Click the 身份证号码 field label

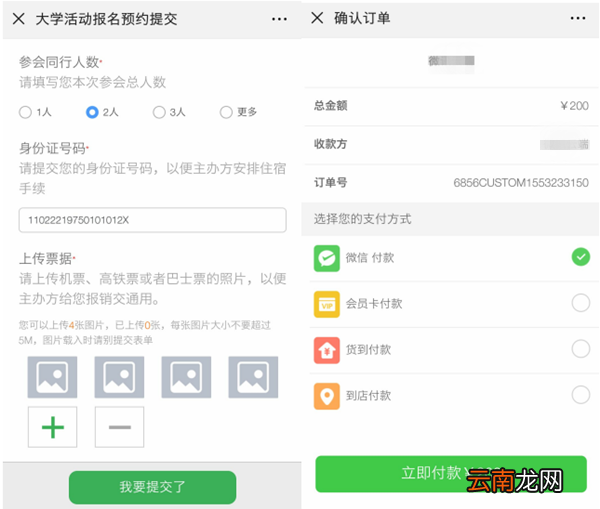(53, 148)
